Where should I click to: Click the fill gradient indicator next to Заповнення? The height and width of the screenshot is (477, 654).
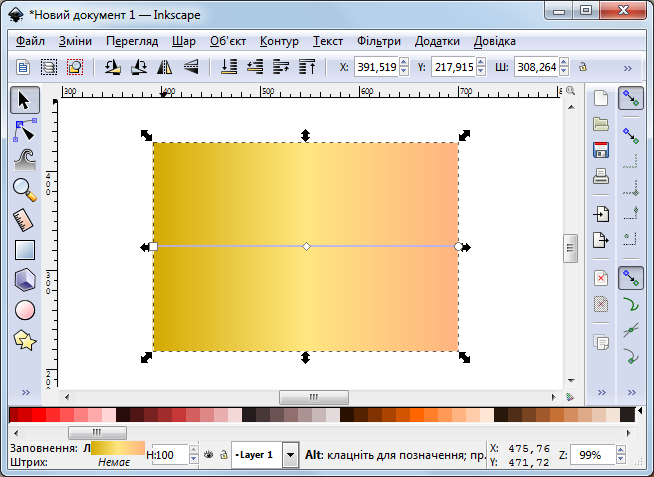[117, 448]
